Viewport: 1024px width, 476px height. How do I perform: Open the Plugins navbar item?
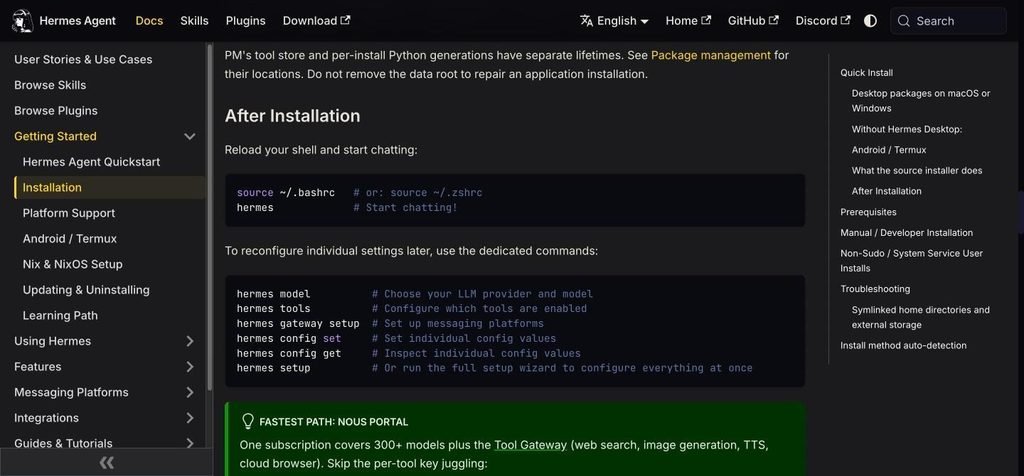[x=246, y=21]
